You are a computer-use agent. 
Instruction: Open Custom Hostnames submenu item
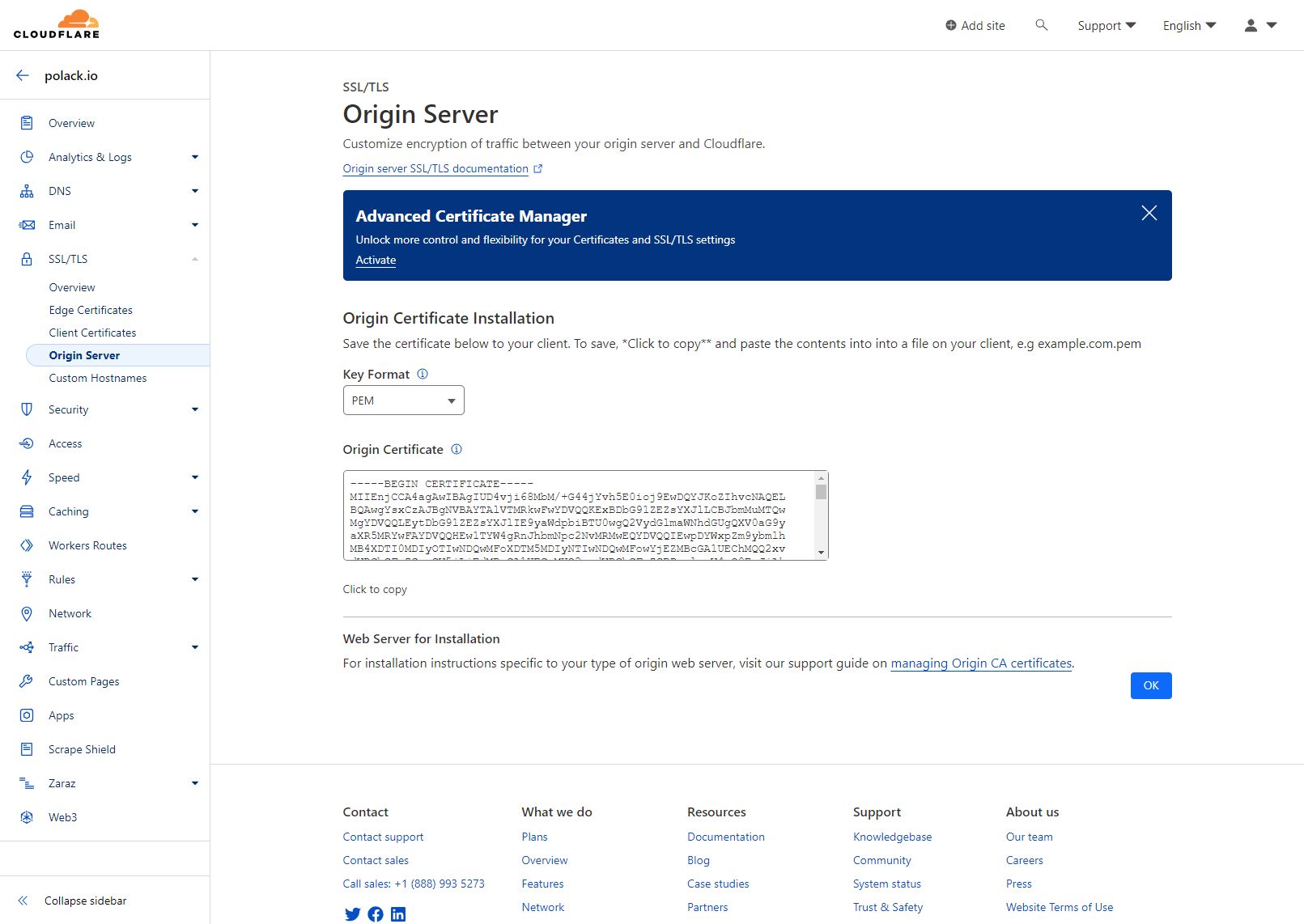click(98, 378)
